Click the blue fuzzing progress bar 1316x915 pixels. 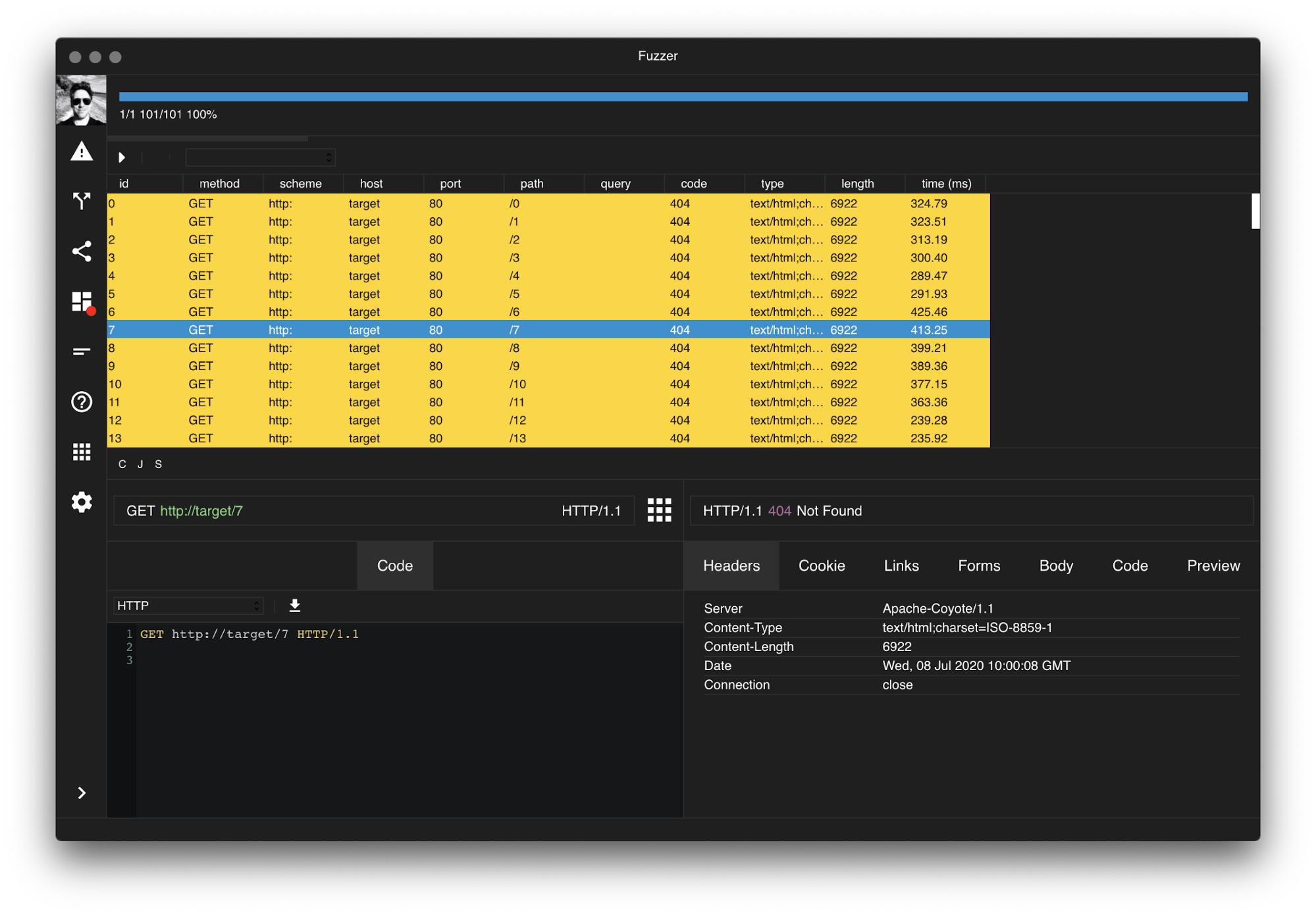coord(683,97)
